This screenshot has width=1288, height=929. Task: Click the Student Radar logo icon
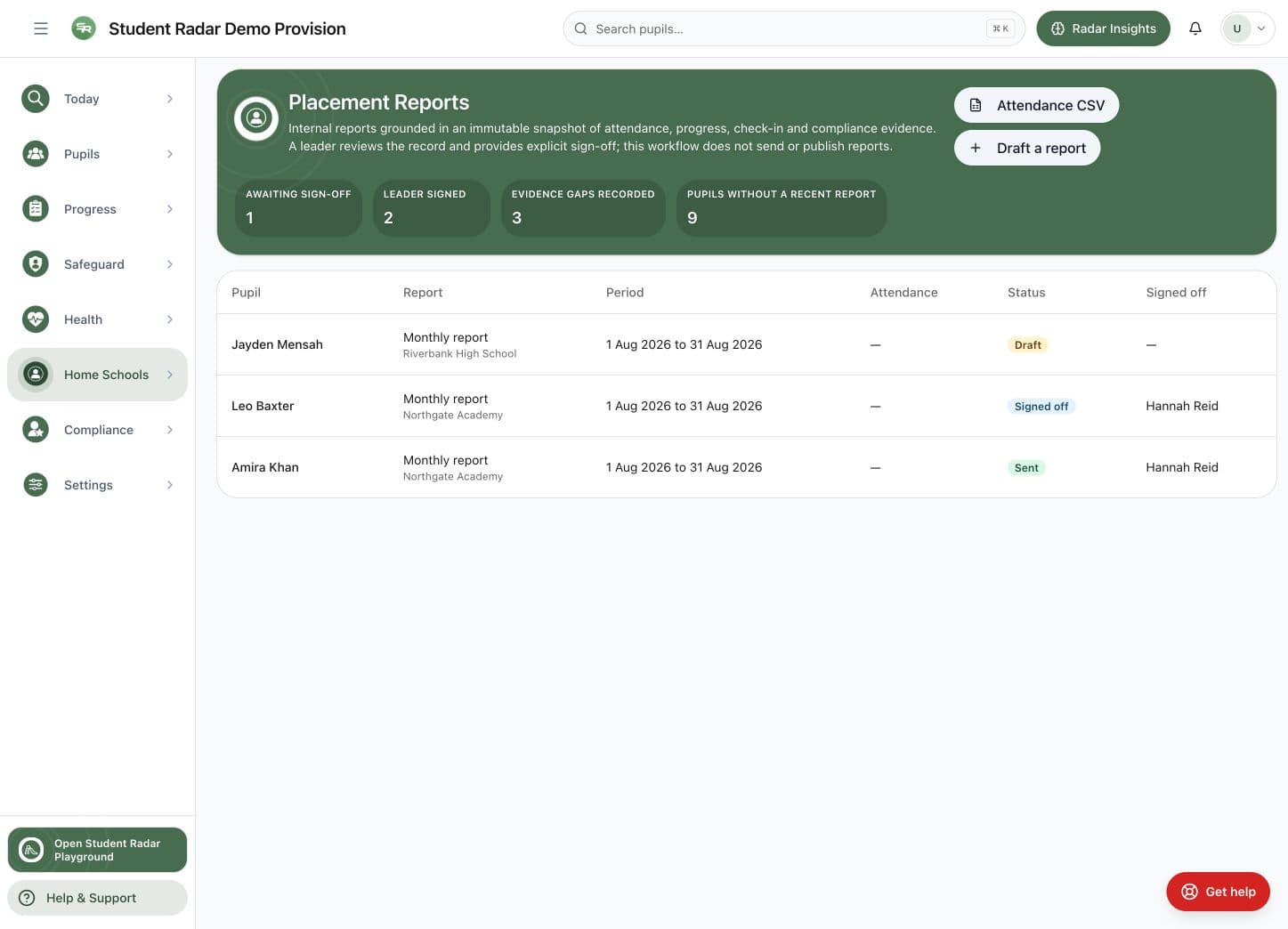pyautogui.click(x=84, y=28)
